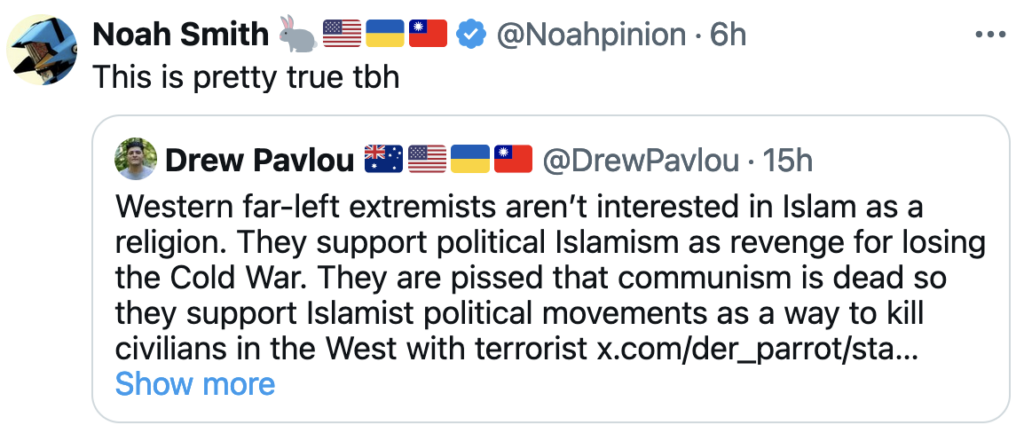Click the rabbit emoji beside Noah Smith

point(297,35)
